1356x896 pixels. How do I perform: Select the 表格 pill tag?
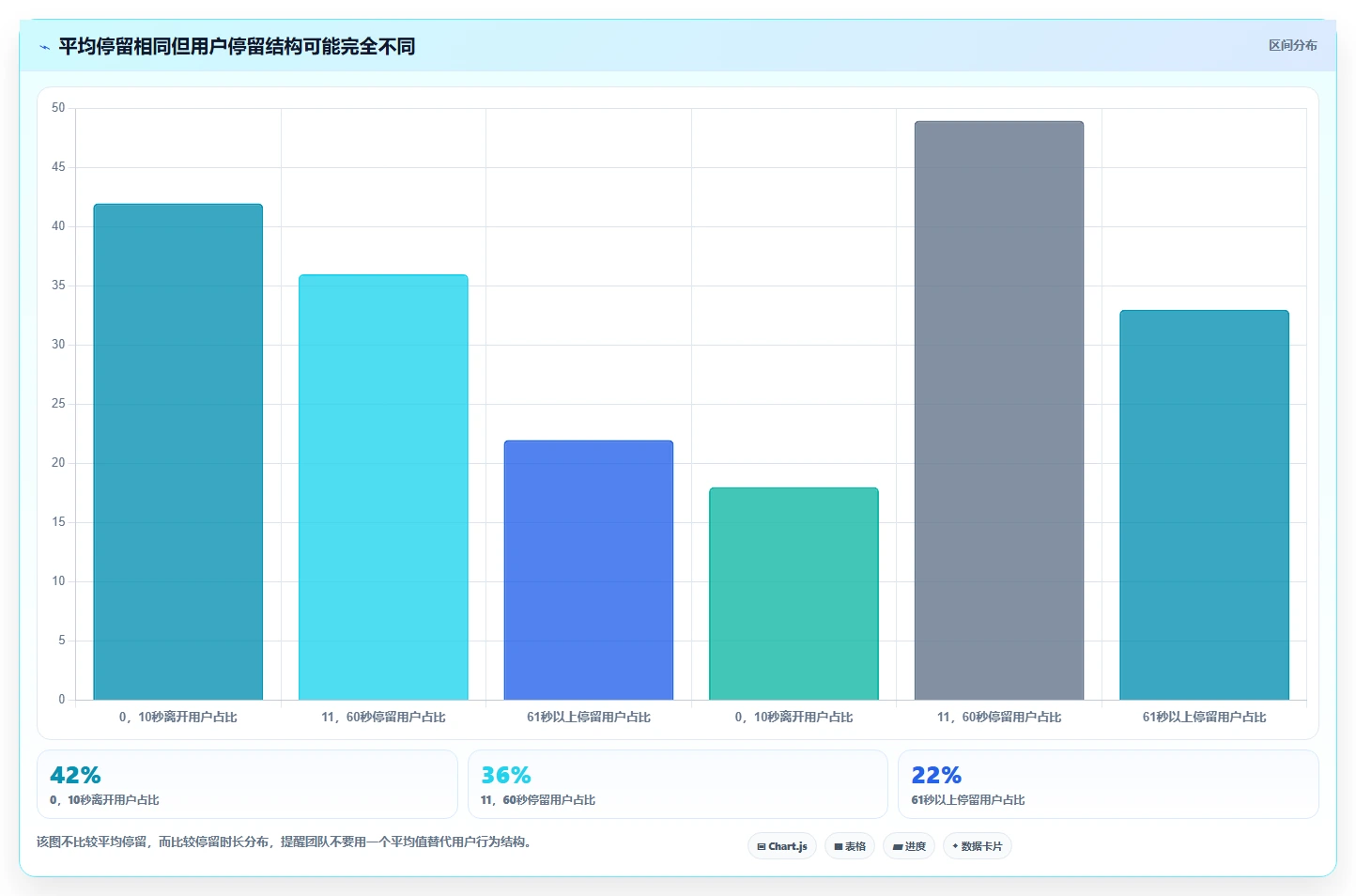pyautogui.click(x=850, y=846)
